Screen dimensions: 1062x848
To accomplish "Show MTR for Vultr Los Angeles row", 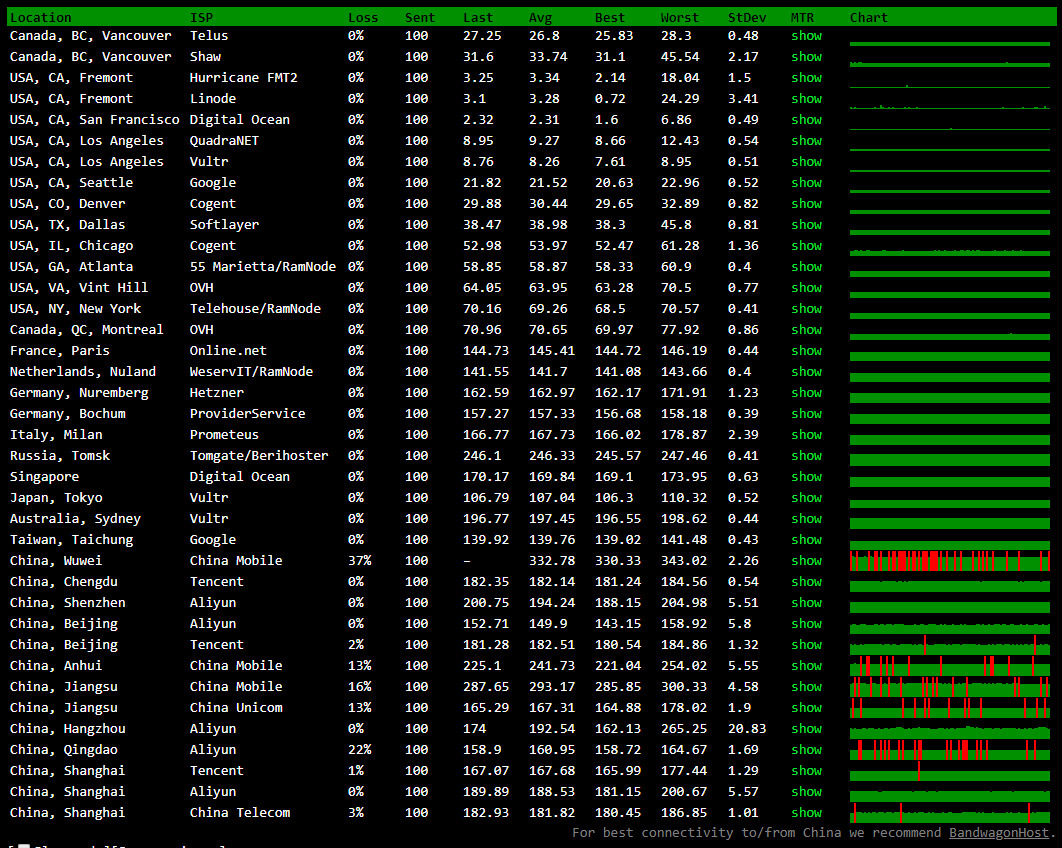I will (x=806, y=162).
